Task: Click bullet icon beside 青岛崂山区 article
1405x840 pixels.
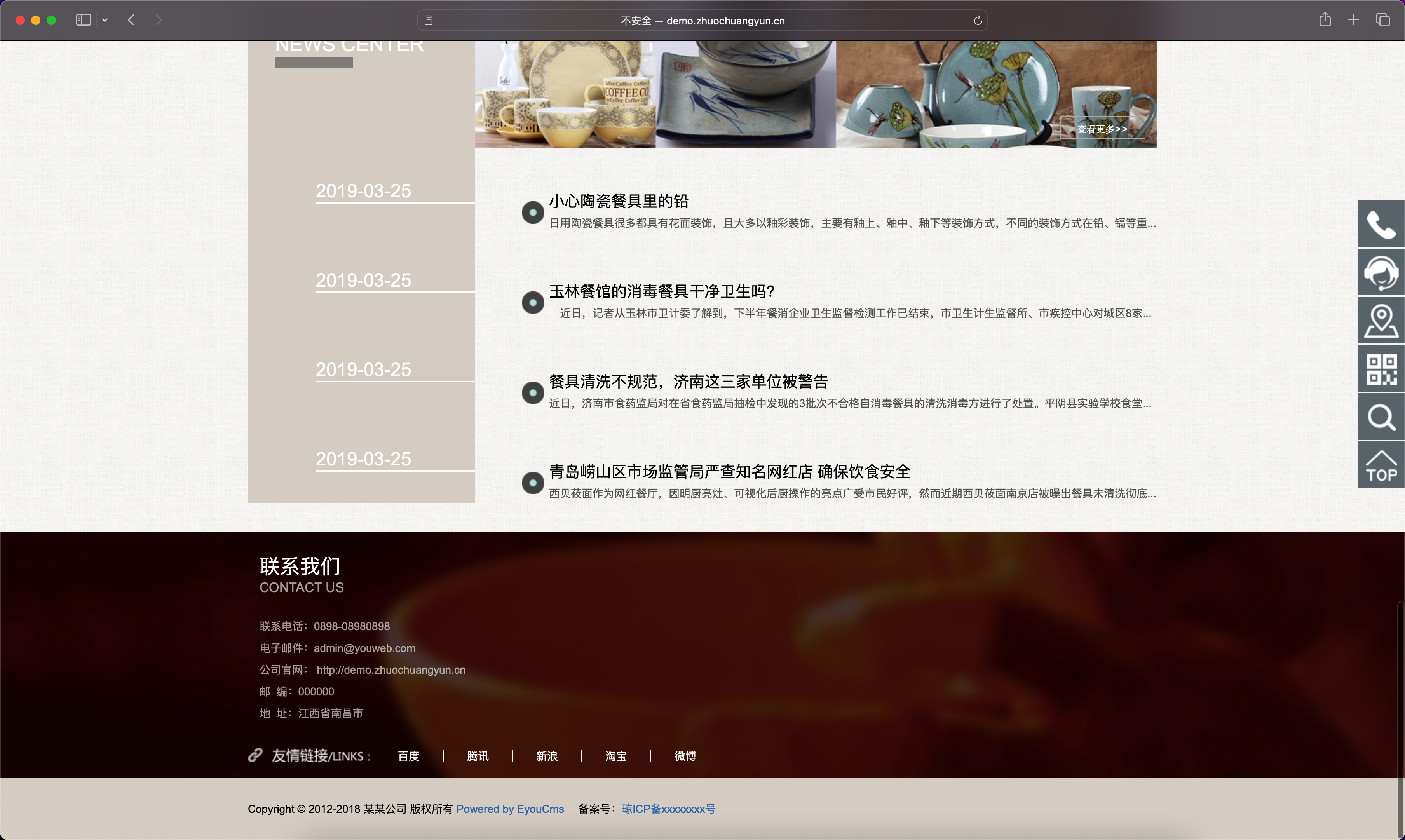Action: (x=533, y=482)
